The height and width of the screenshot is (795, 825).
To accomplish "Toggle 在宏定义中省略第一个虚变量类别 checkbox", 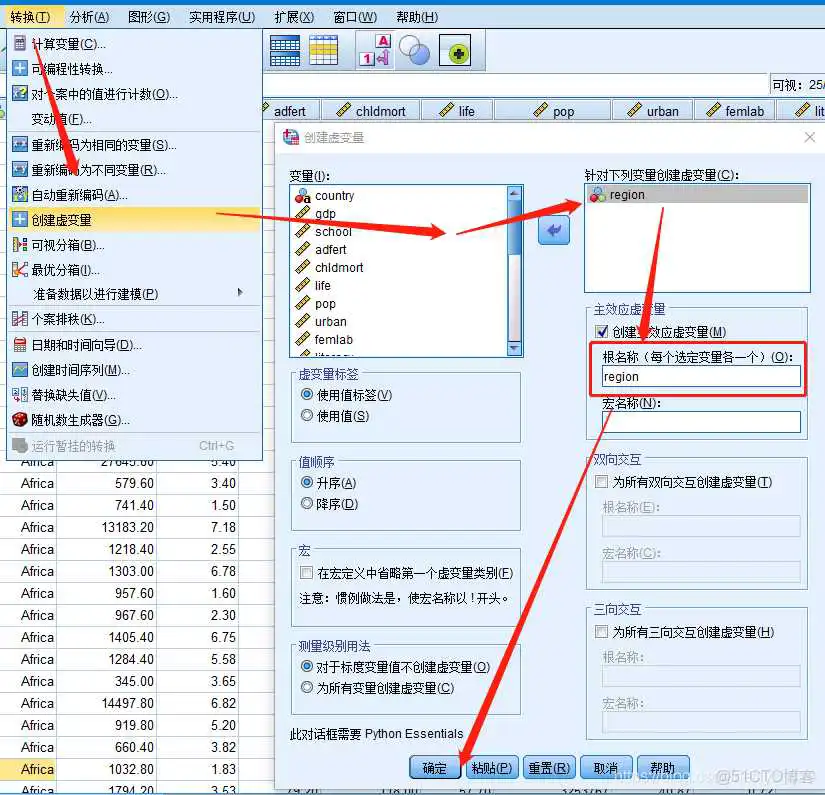I will click(306, 572).
